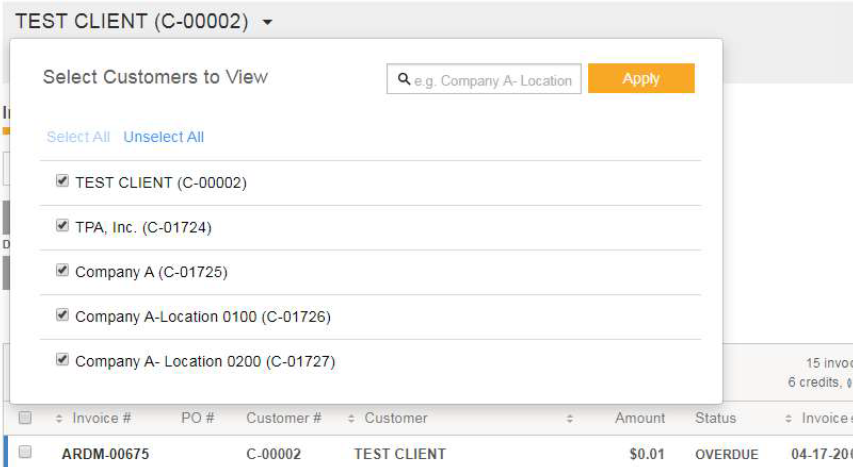Image resolution: width=853 pixels, height=467 pixels.
Task: Click the Unselect All link
Action: coord(163,137)
